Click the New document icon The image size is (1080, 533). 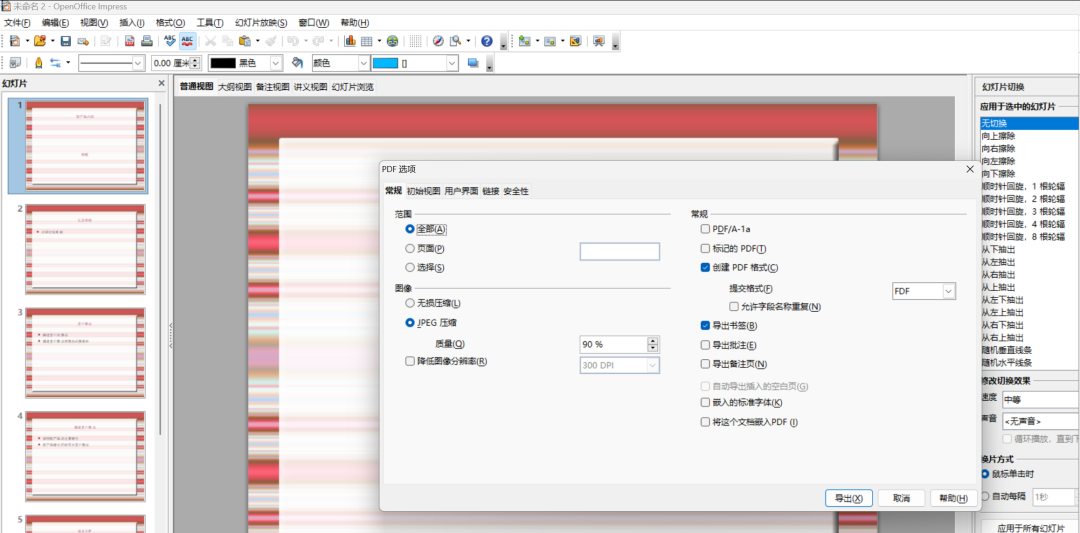pyautogui.click(x=15, y=41)
